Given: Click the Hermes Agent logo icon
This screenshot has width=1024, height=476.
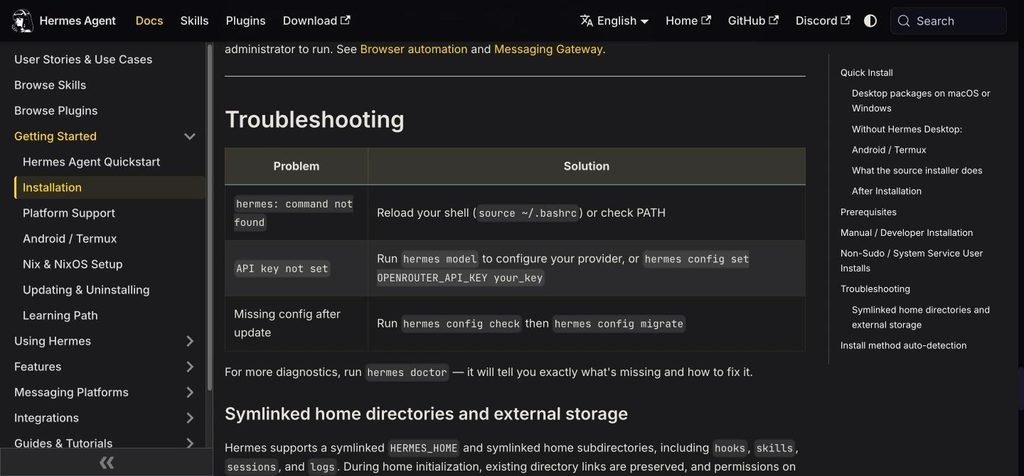Looking at the screenshot, I should pyautogui.click(x=23, y=21).
